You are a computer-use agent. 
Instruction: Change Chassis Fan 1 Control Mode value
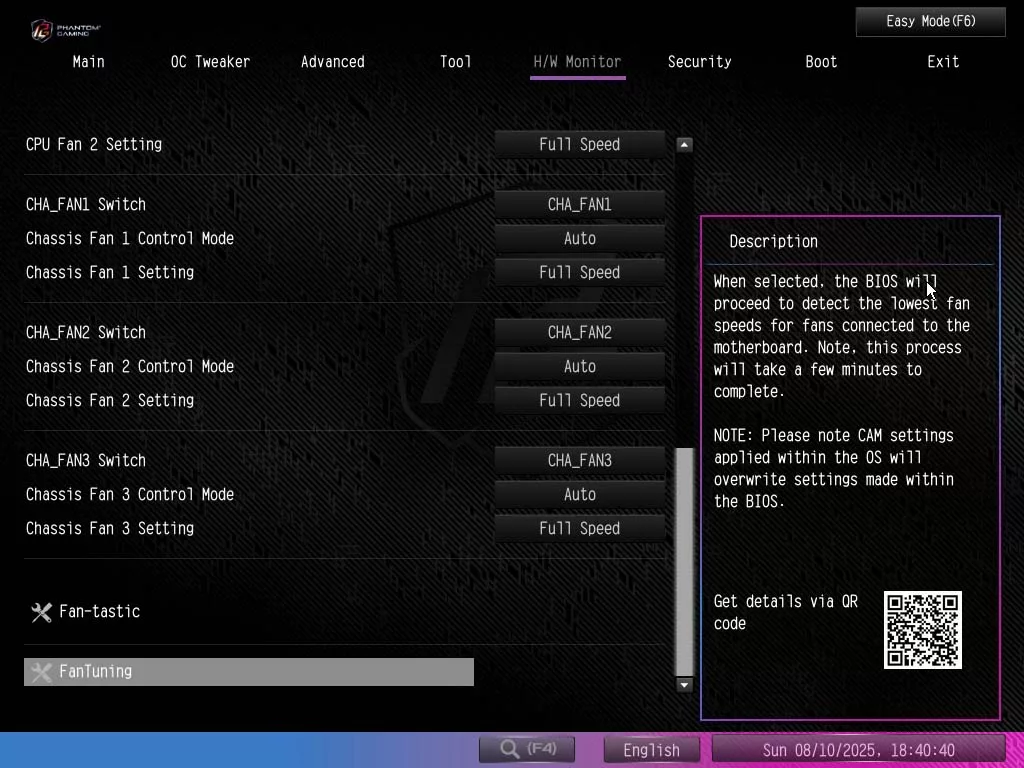[x=579, y=238]
